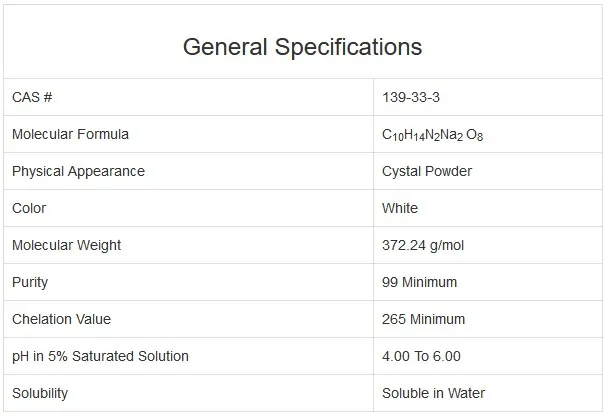Click the 4.00 To 6.00 value
Screen dimensions: 606x416
pos(421,356)
